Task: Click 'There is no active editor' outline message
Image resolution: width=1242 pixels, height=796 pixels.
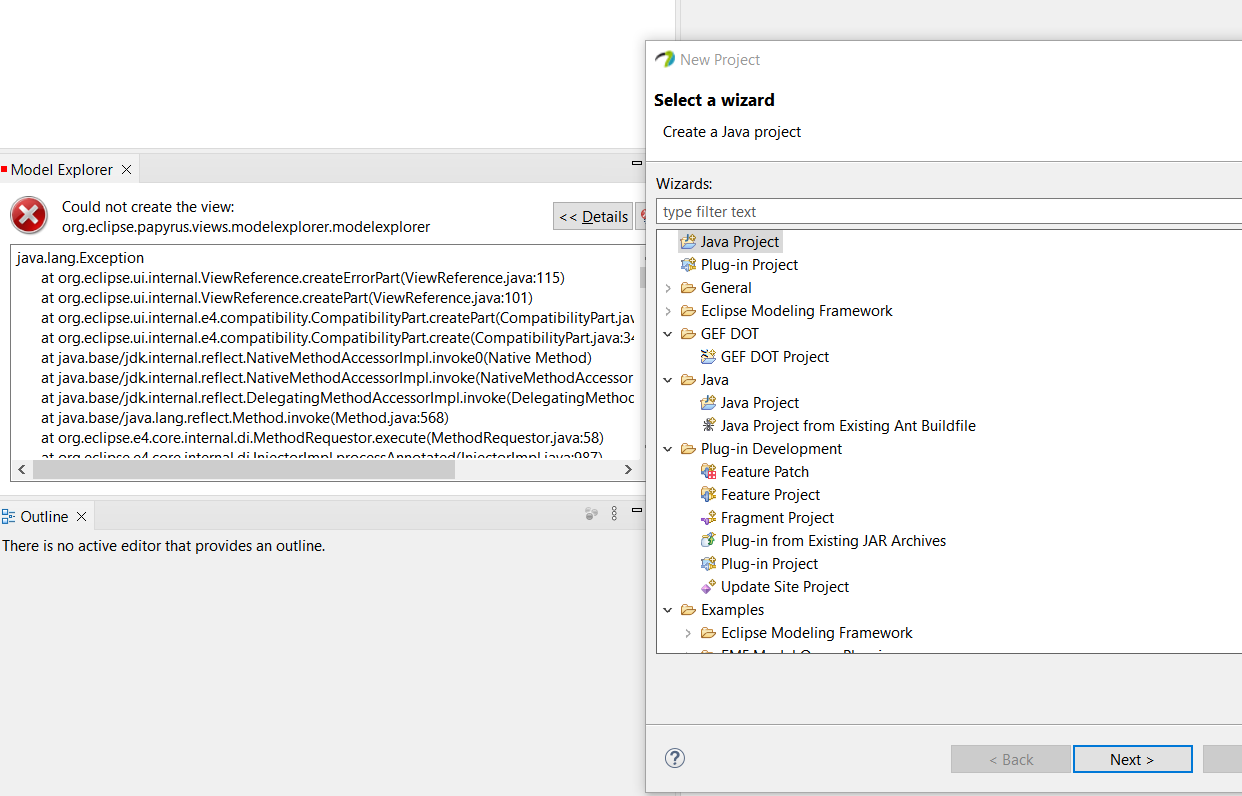Action: 164,546
